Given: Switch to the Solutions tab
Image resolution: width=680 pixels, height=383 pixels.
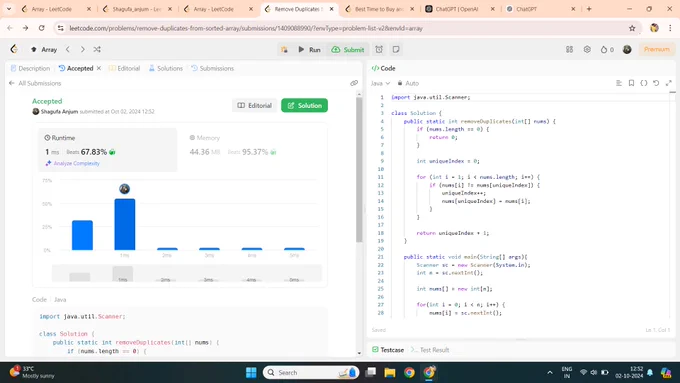Looking at the screenshot, I should 166,68.
